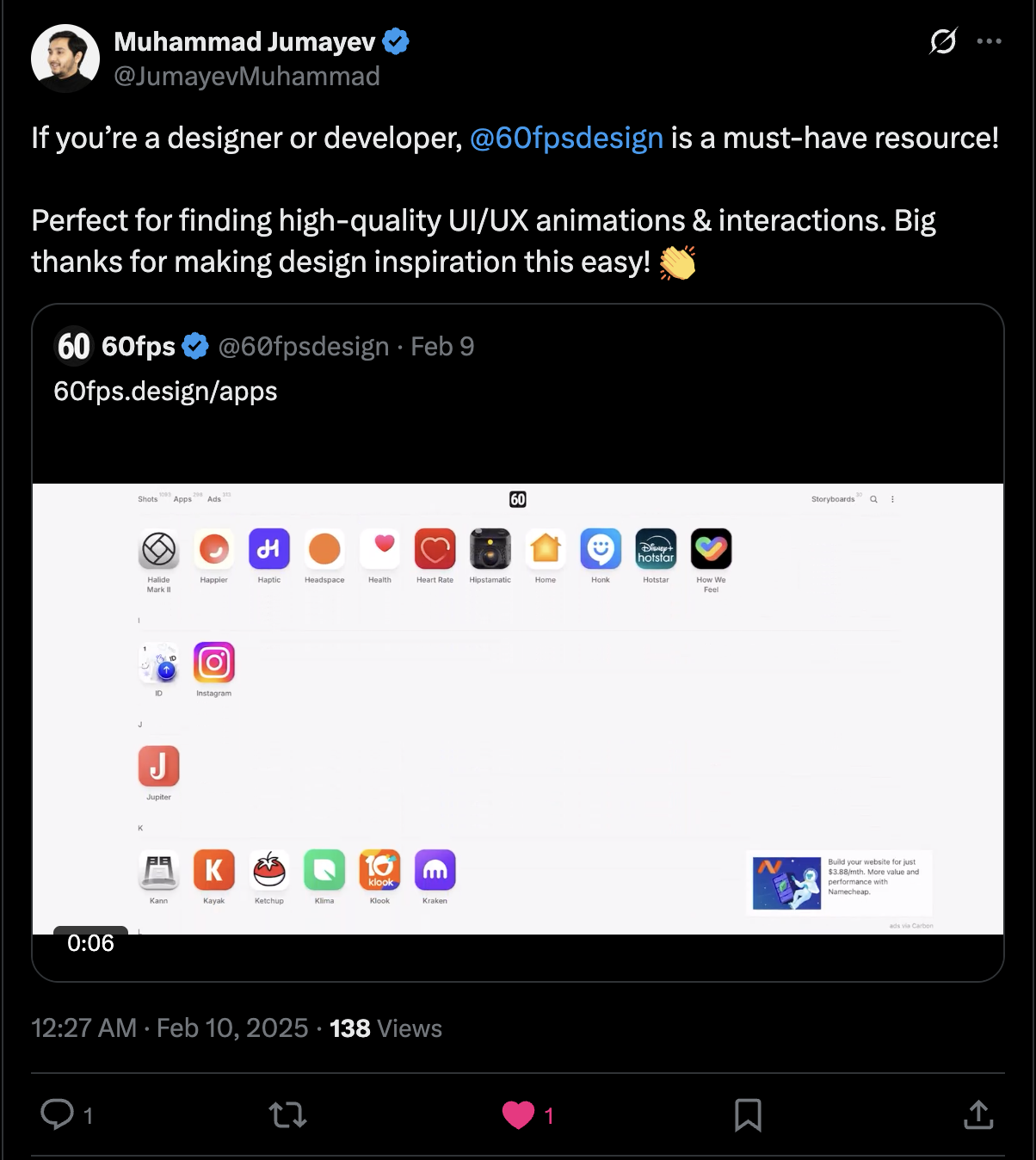Image resolution: width=1036 pixels, height=1160 pixels.
Task: Click the Grok slash icon
Action: [x=943, y=40]
